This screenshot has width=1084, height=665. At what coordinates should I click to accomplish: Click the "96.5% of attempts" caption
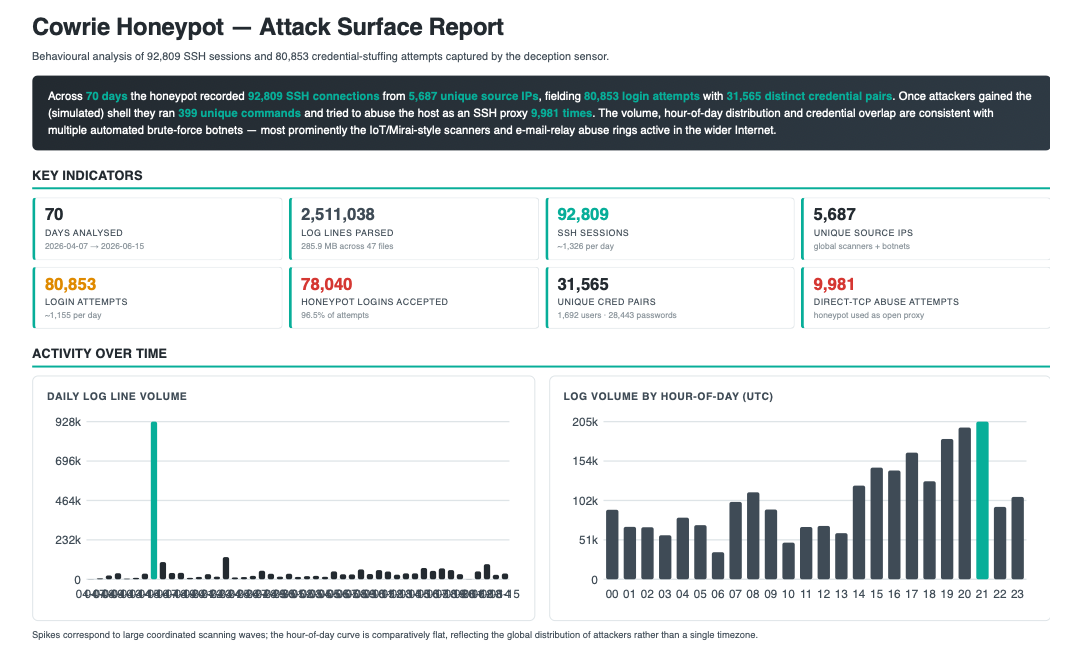tap(335, 315)
